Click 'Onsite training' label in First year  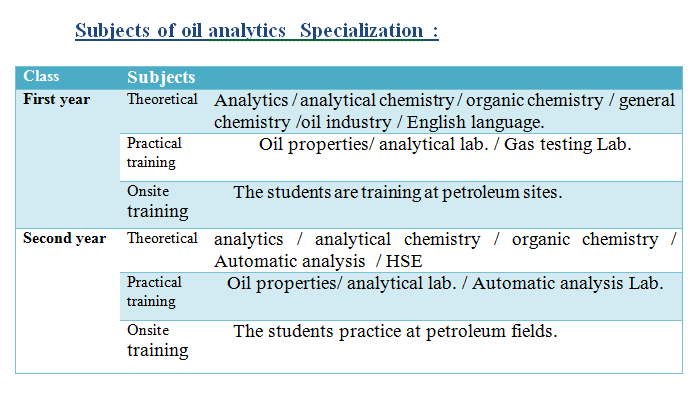157,201
